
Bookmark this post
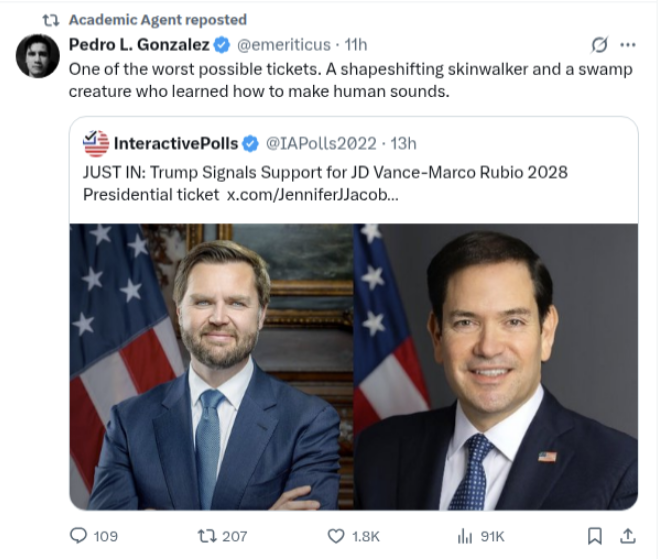coord(594,536)
